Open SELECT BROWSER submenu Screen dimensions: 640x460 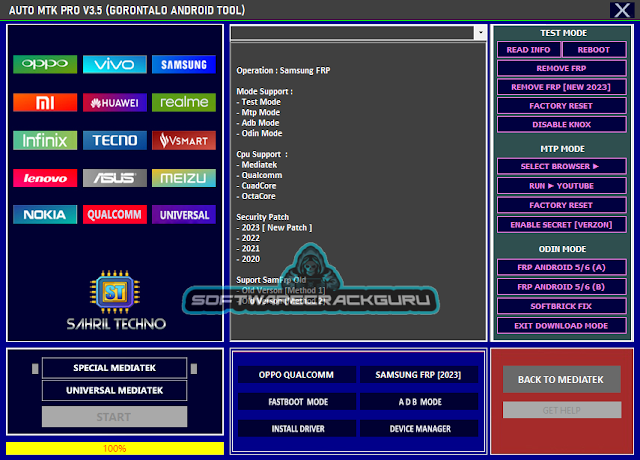562,166
